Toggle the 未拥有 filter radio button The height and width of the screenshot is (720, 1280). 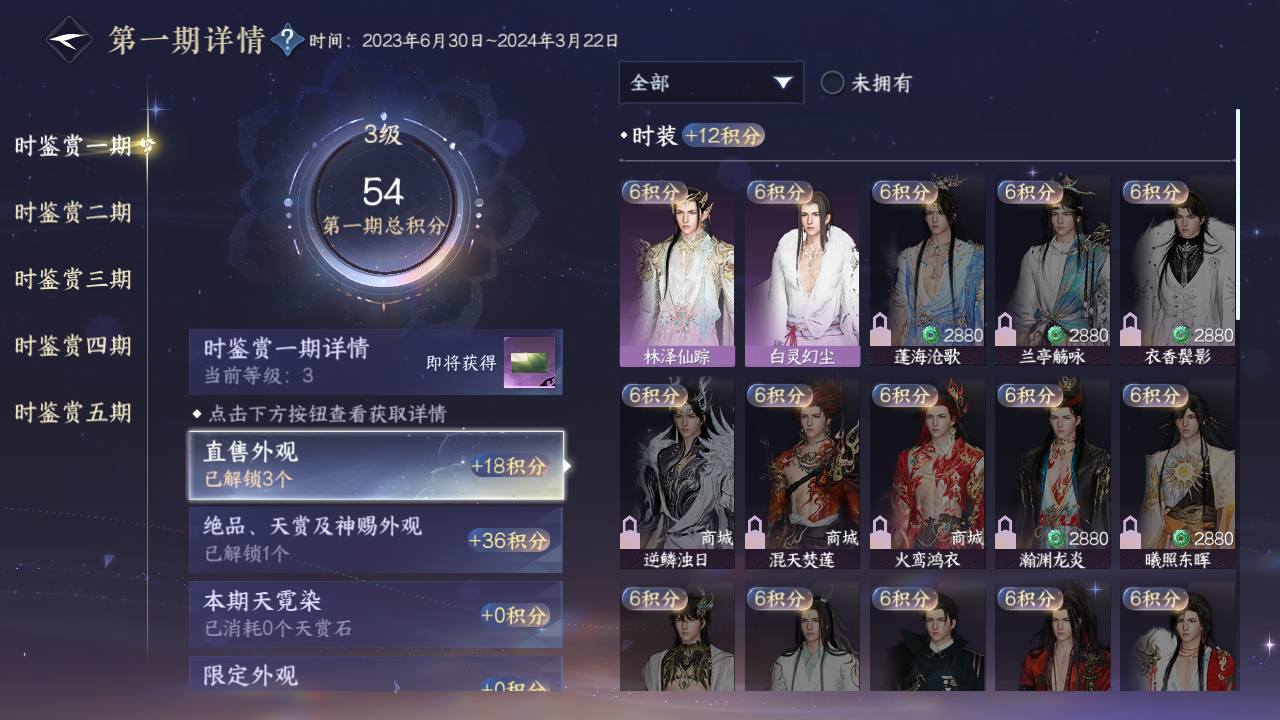tap(832, 83)
